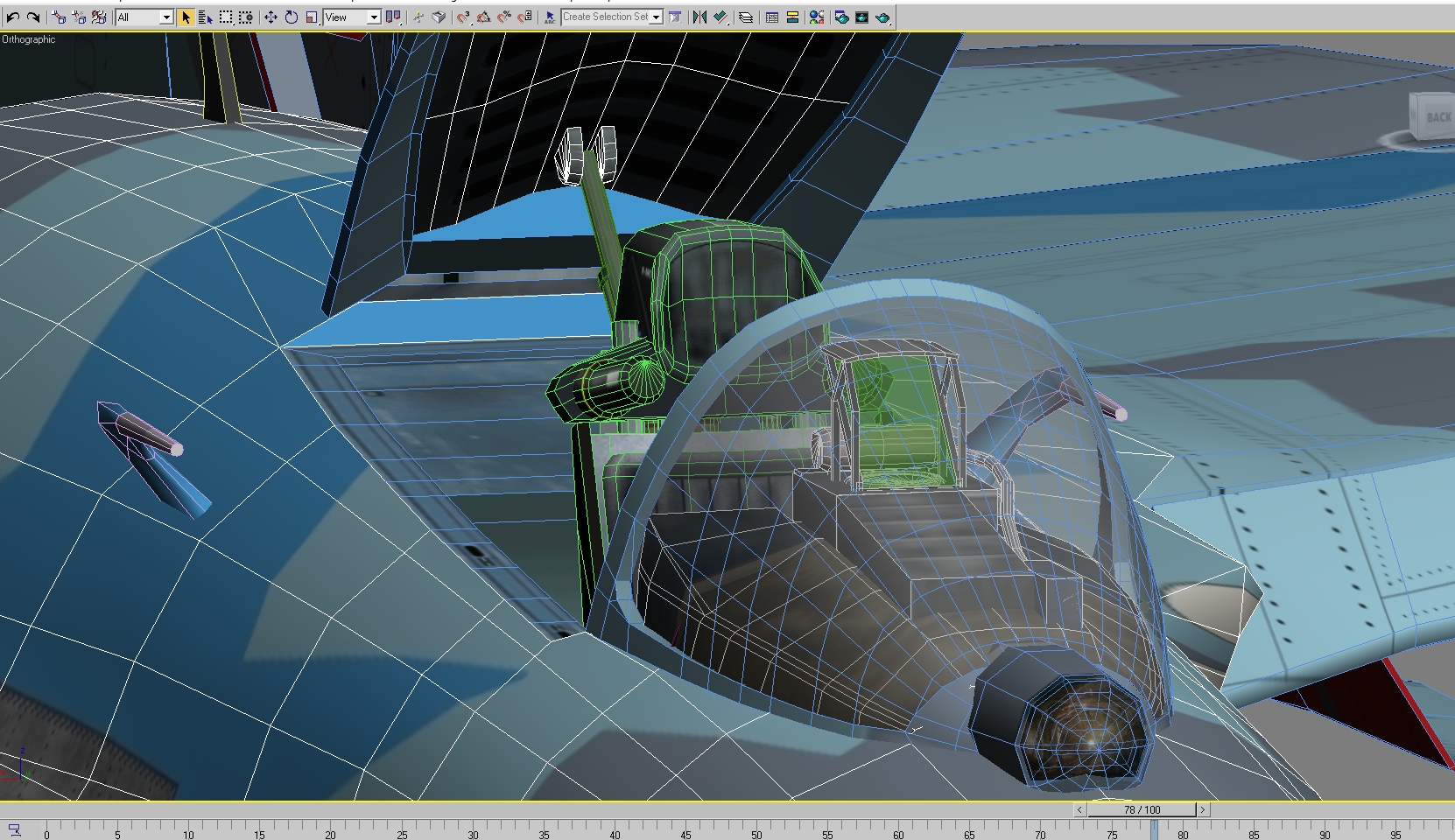Open Select by Name list icon
The image size is (1455, 840).
tap(206, 17)
